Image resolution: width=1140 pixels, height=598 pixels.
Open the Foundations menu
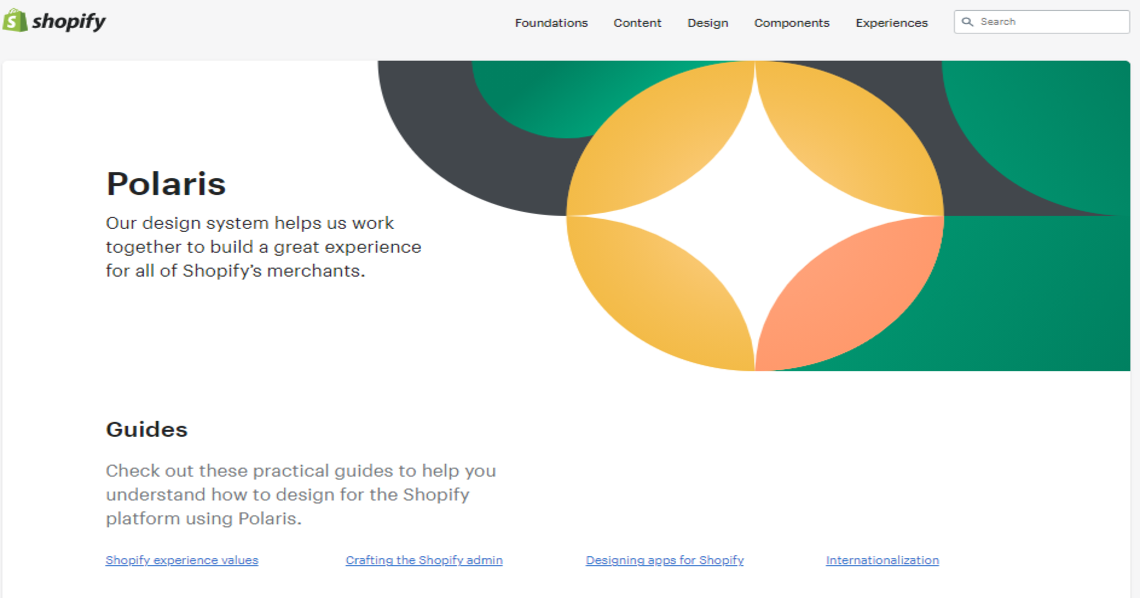pos(551,23)
